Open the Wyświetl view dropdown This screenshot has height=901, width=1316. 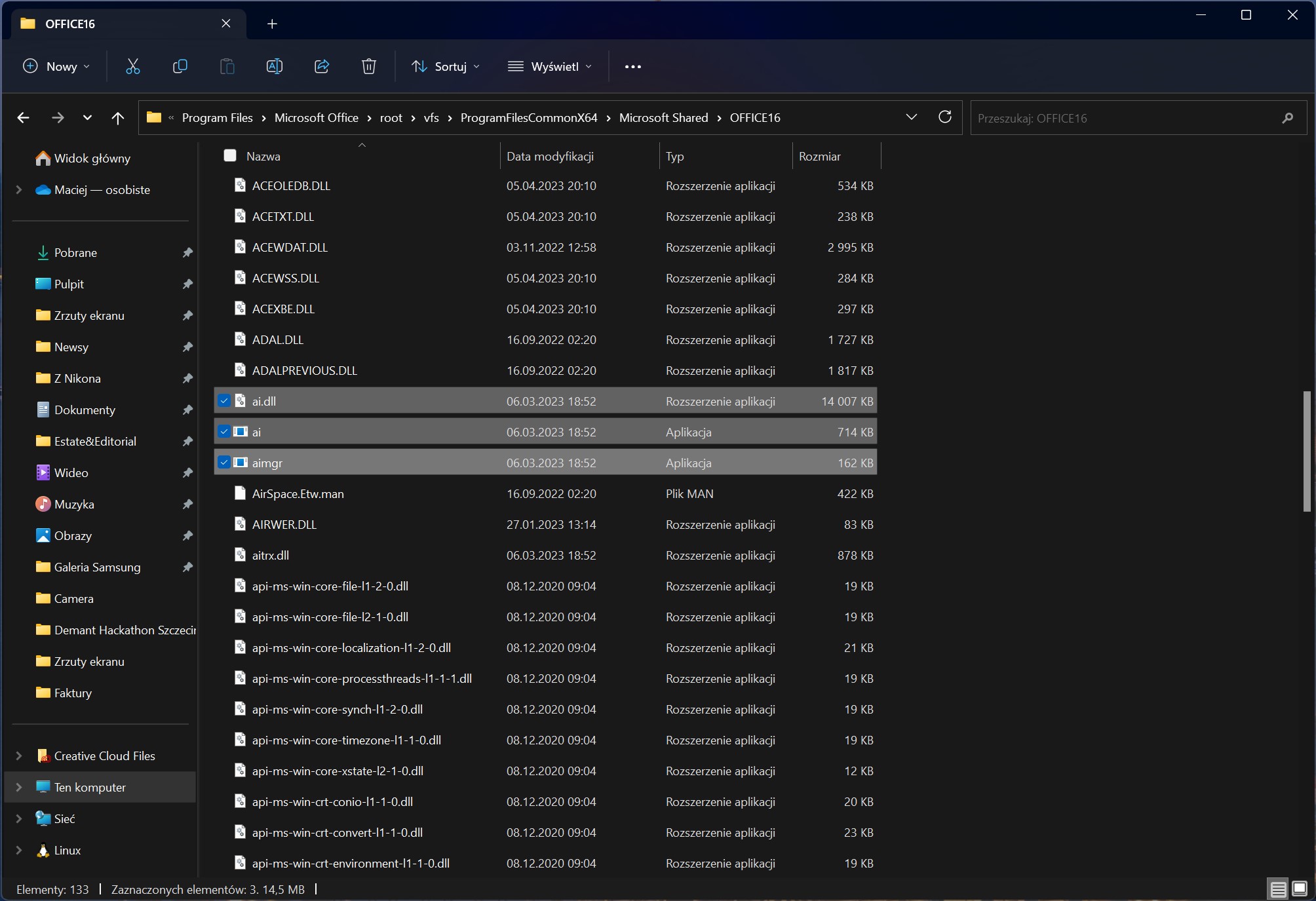click(x=549, y=66)
